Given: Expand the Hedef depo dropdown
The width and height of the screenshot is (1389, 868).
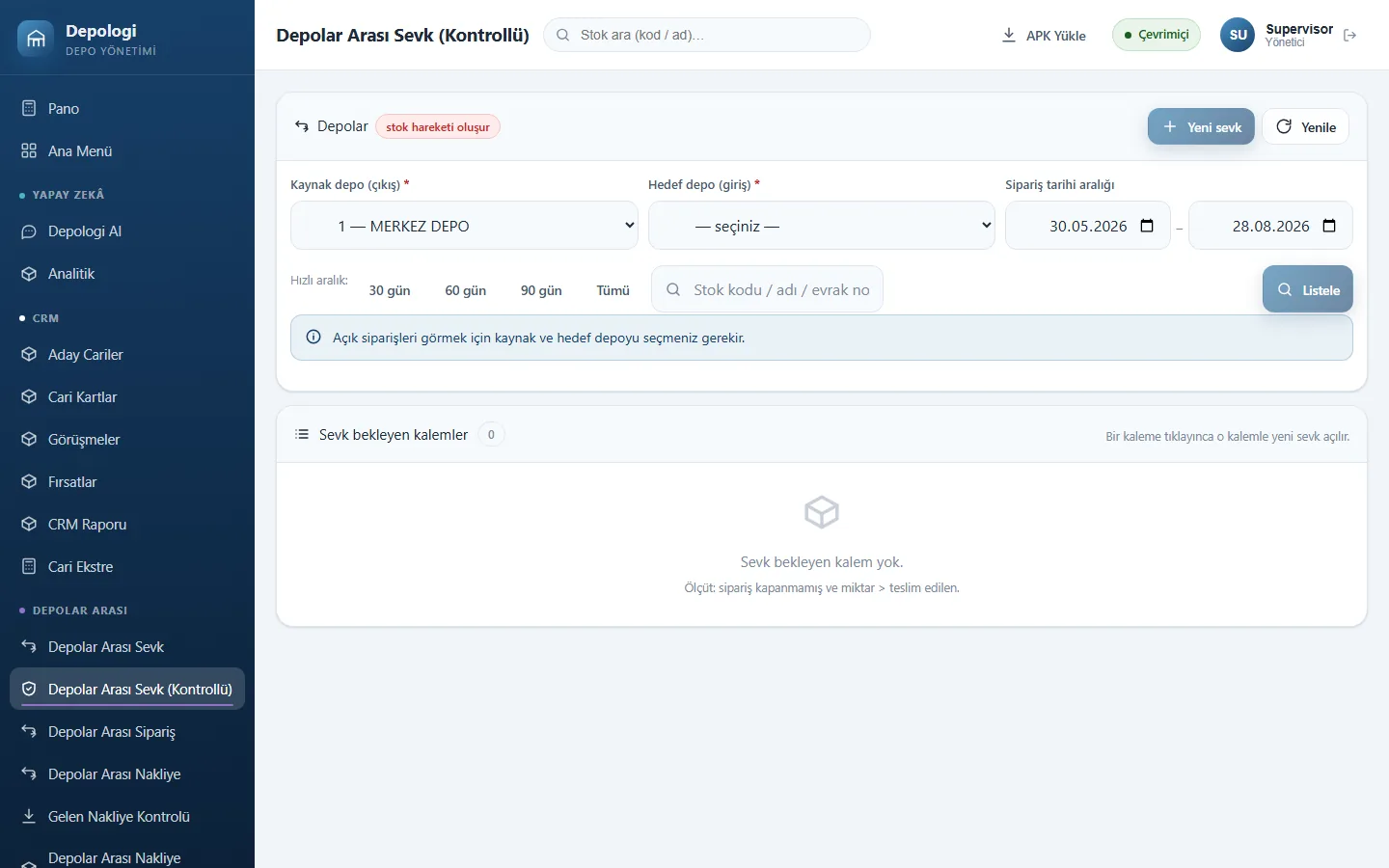Looking at the screenshot, I should [x=821, y=226].
